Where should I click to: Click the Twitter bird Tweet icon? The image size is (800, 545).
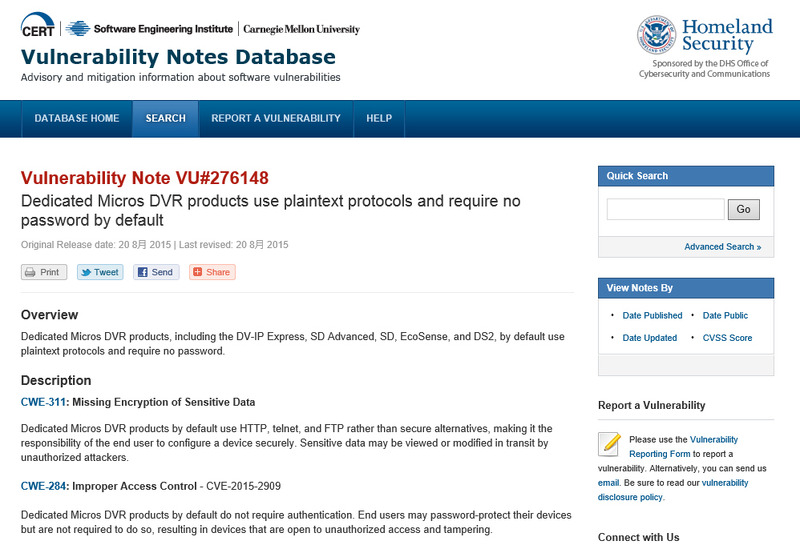87,272
